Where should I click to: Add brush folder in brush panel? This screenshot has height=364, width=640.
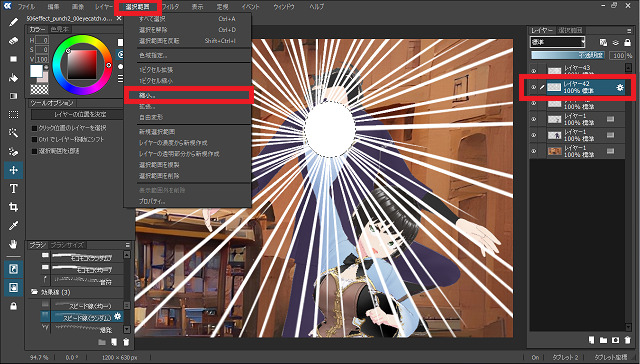click(102, 342)
